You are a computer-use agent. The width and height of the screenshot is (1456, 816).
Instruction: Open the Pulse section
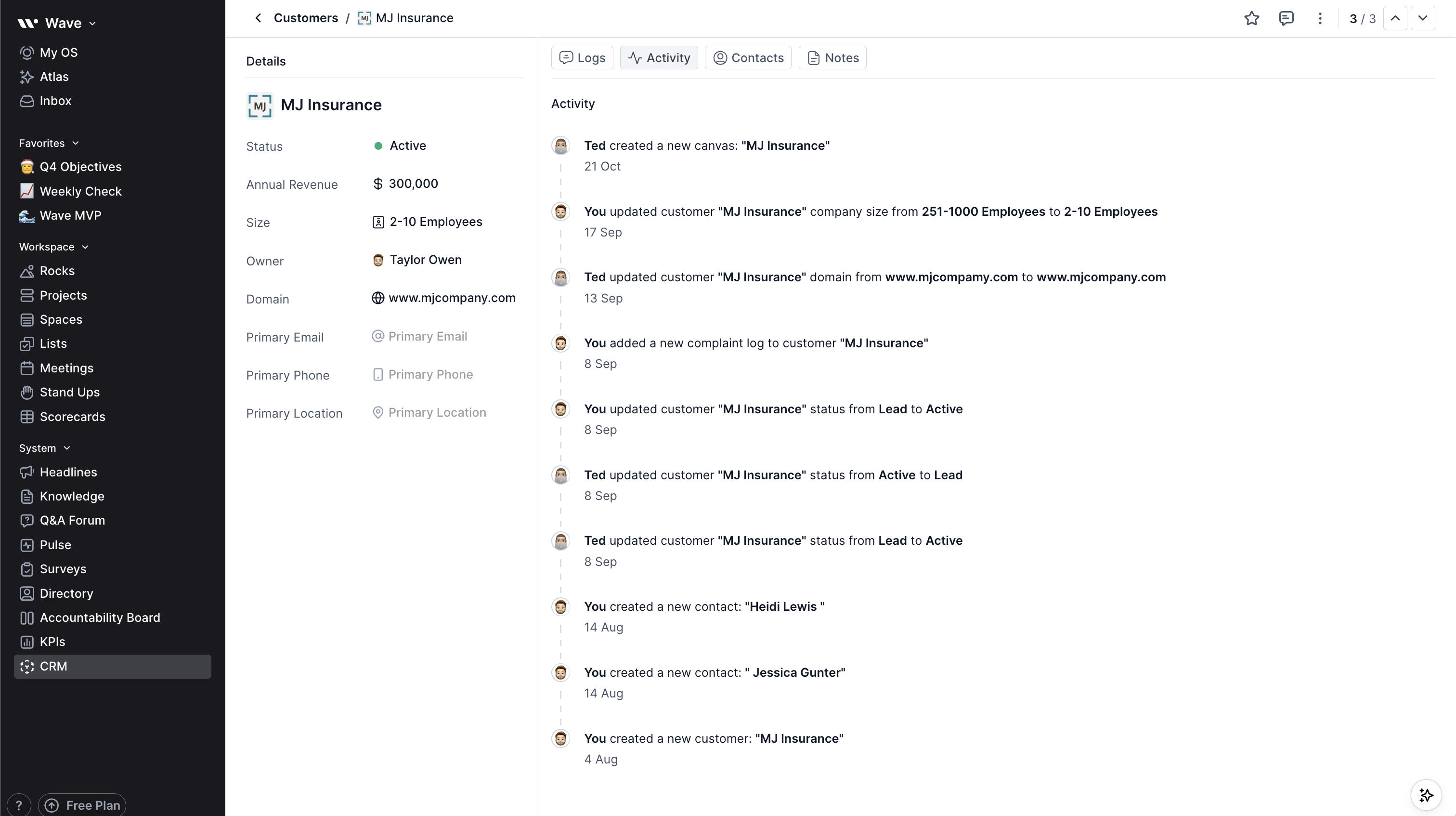55,545
